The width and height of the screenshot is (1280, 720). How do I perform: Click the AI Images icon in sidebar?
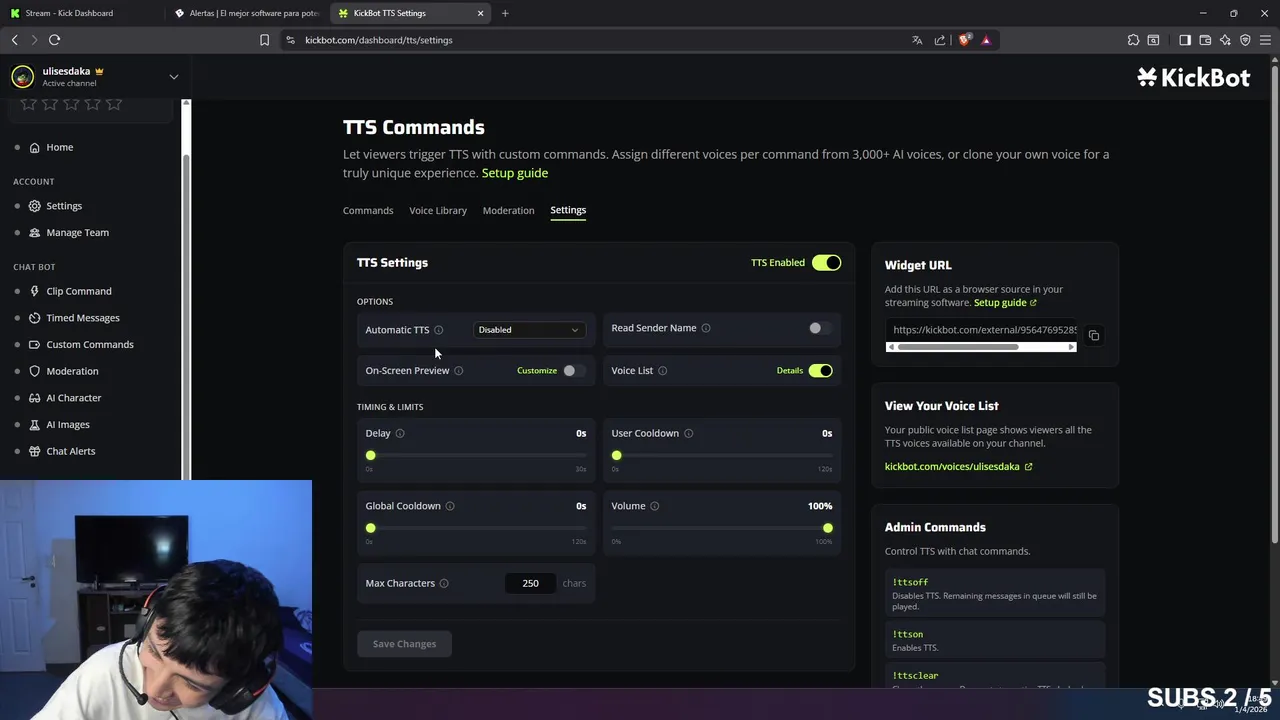pyautogui.click(x=35, y=424)
